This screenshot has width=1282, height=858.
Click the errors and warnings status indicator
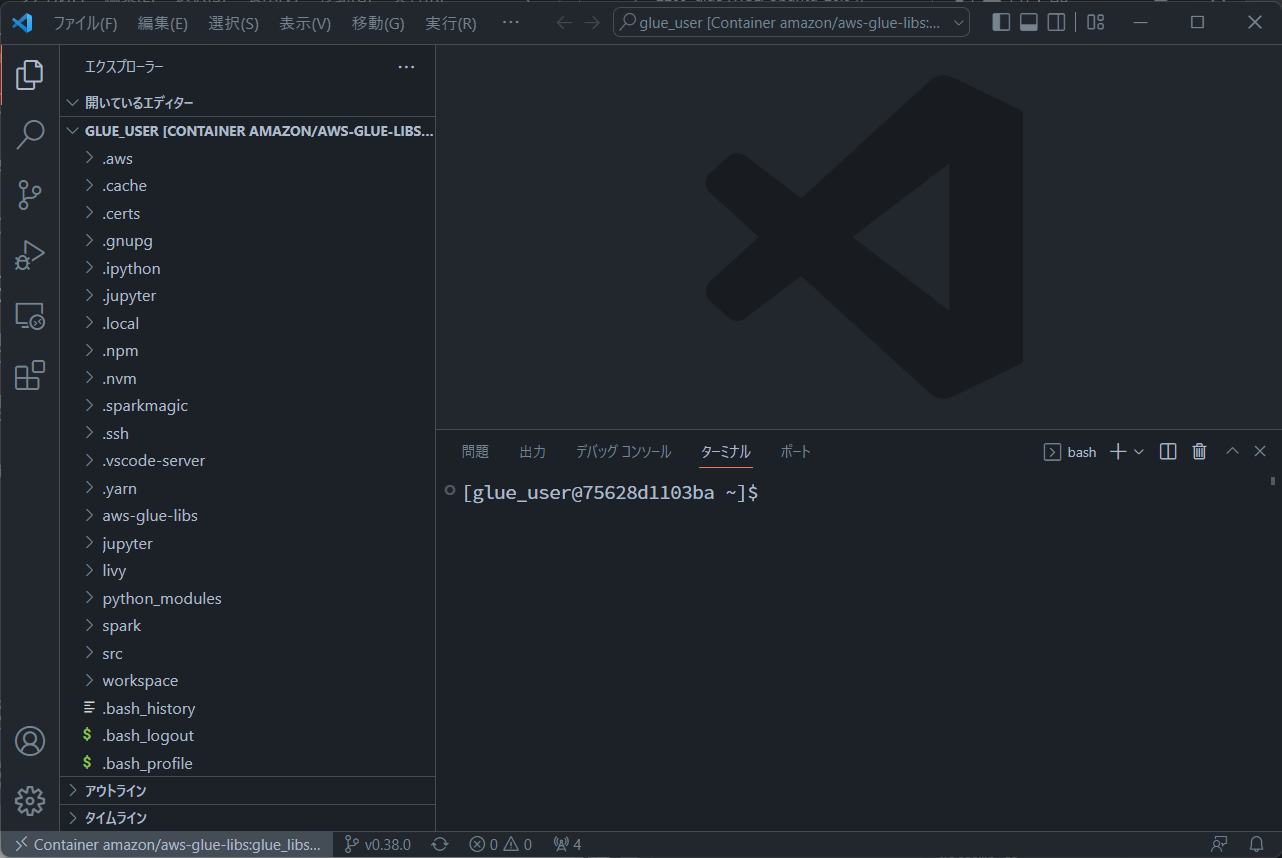coord(500,845)
